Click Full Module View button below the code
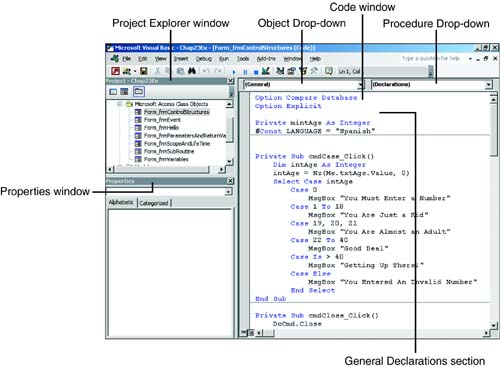Viewport: 500px width, 367px height. click(251, 332)
